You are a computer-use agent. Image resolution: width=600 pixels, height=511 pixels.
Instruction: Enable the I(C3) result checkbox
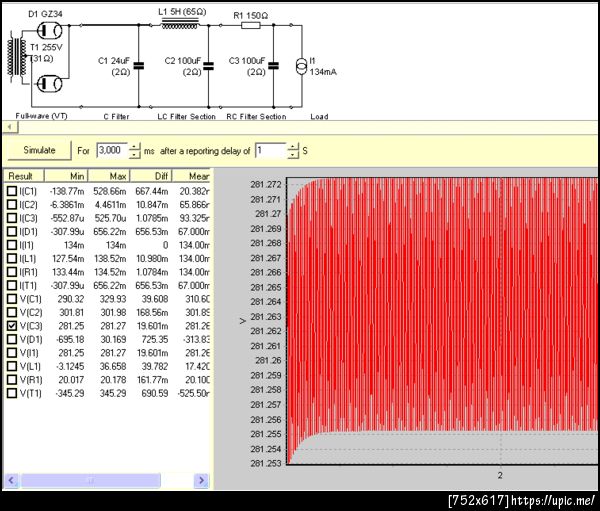pos(12,218)
